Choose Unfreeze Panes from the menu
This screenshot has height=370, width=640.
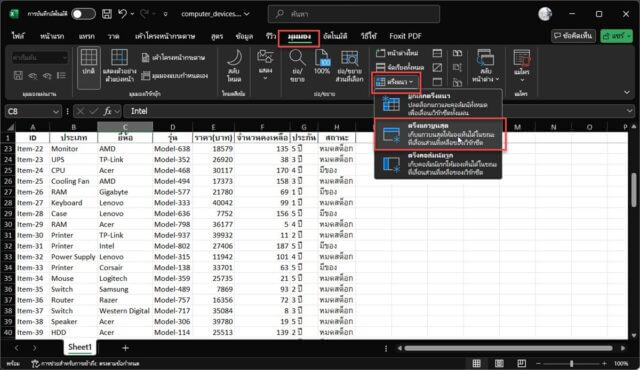coord(438,104)
